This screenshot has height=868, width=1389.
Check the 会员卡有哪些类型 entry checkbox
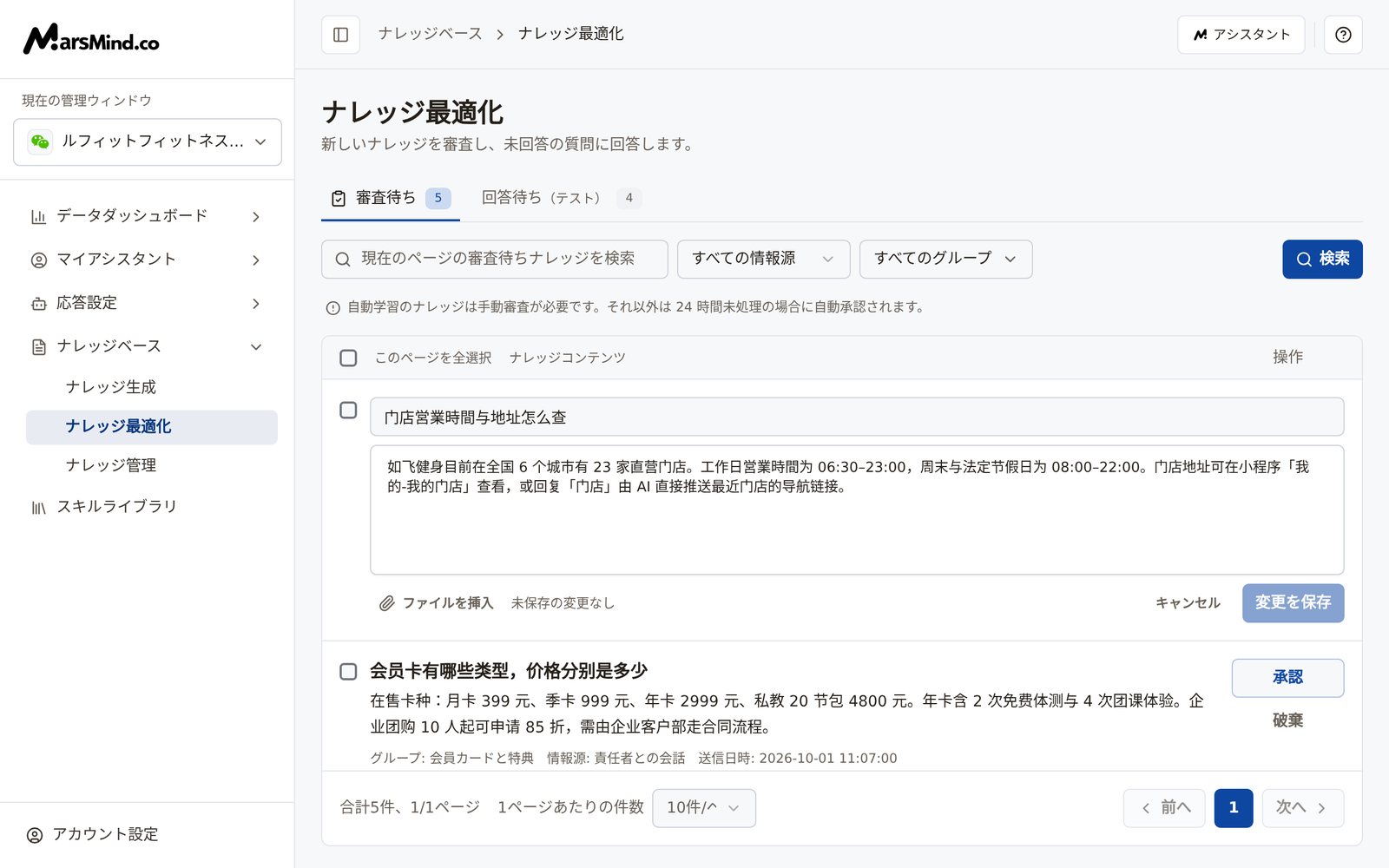tap(348, 671)
